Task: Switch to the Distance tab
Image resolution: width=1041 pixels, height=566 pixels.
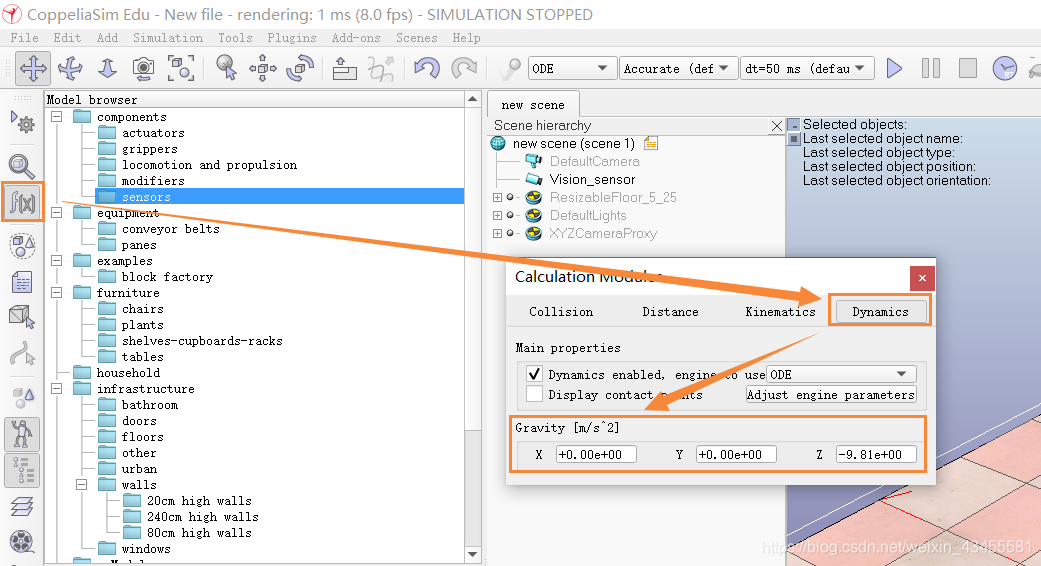Action: click(671, 312)
